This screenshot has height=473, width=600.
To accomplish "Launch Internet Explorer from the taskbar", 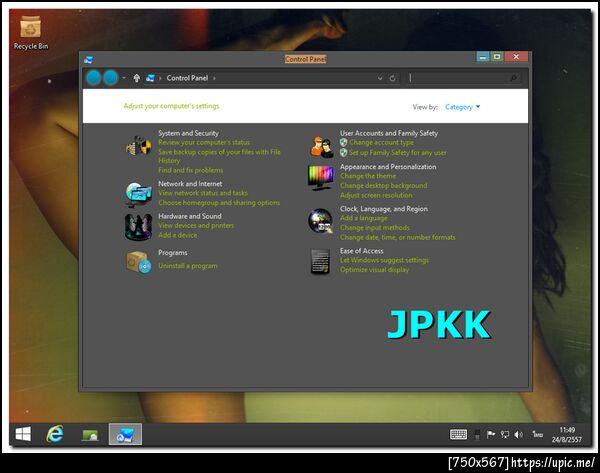I will tap(55, 434).
